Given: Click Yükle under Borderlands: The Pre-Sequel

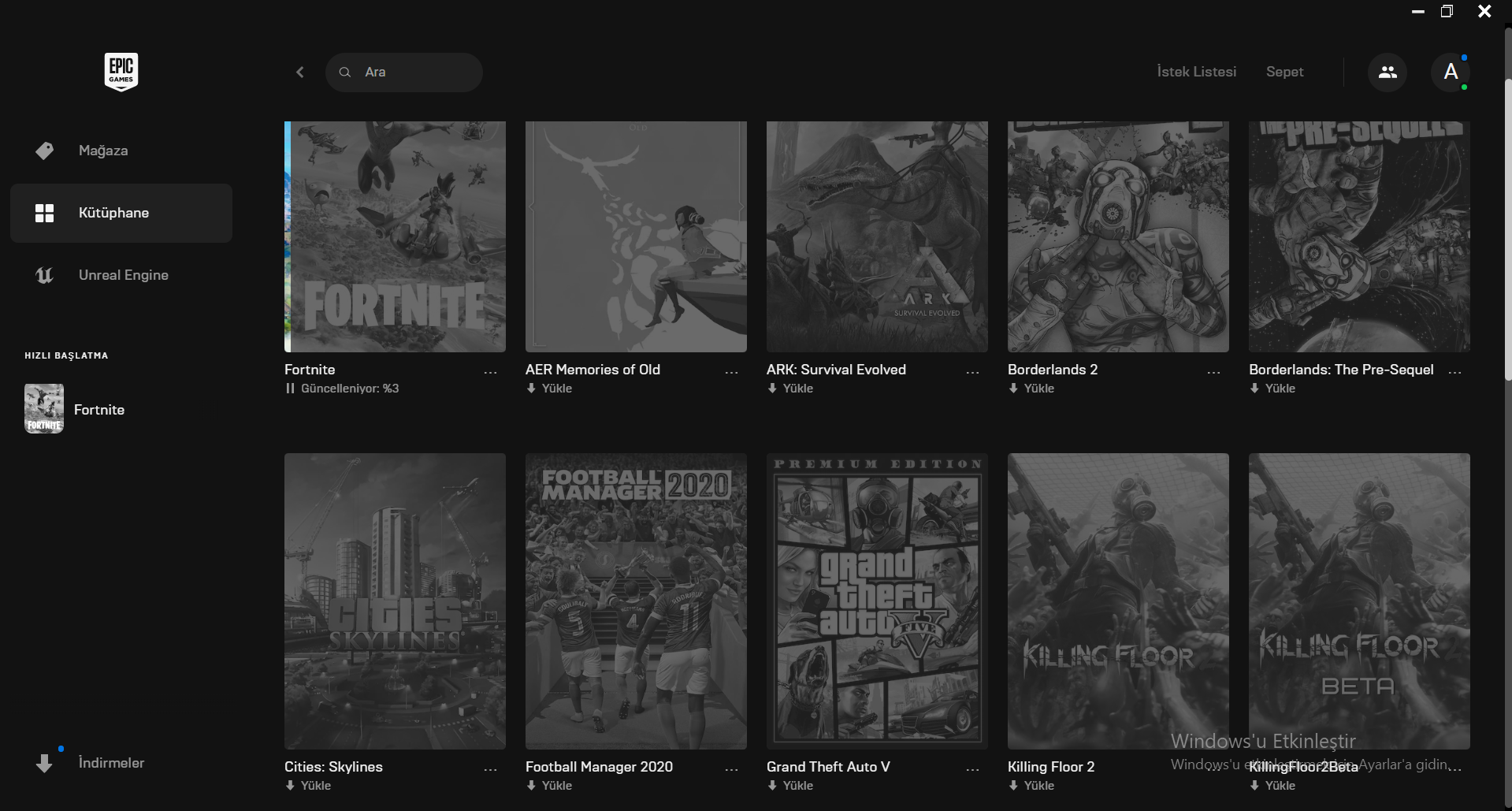Looking at the screenshot, I should pos(1272,389).
